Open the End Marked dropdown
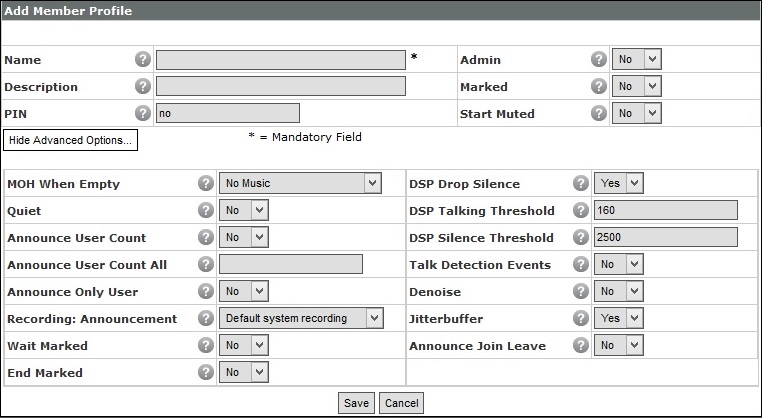762x418 pixels. tap(243, 372)
